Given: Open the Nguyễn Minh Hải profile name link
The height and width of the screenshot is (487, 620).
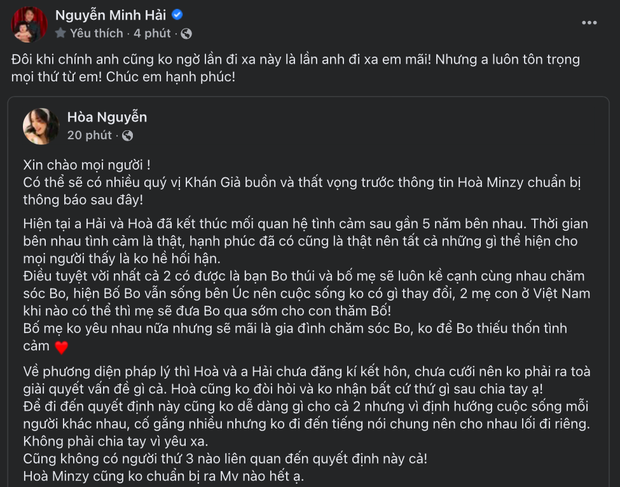Looking at the screenshot, I should 109,15.
